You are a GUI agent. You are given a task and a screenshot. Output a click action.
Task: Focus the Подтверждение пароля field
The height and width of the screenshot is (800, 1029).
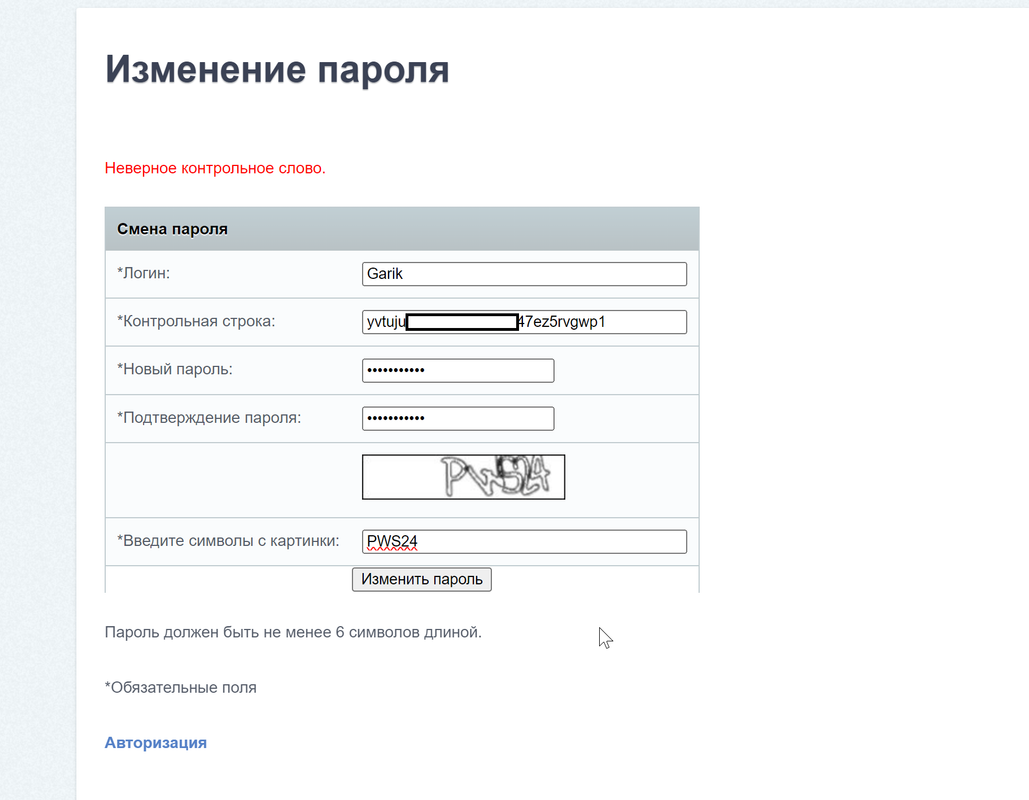458,418
